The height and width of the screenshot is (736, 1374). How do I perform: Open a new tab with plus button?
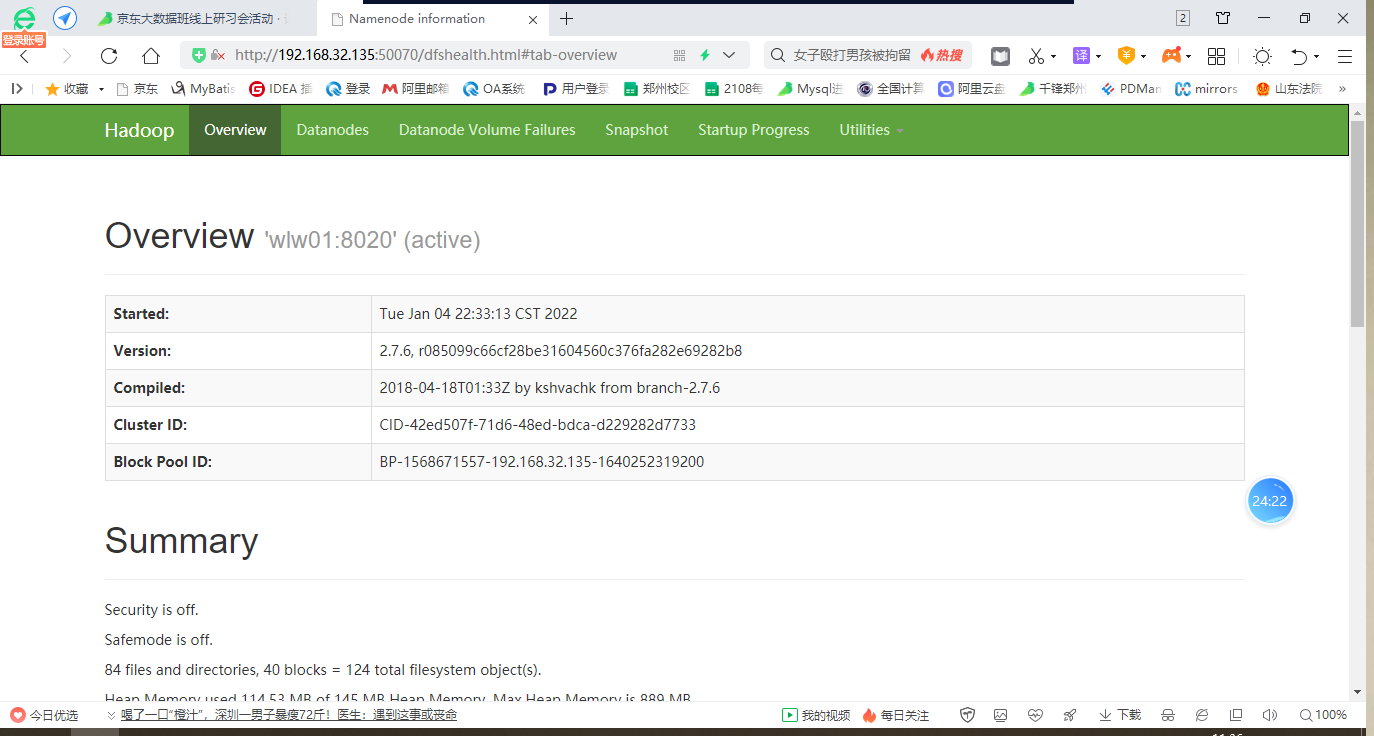click(567, 18)
